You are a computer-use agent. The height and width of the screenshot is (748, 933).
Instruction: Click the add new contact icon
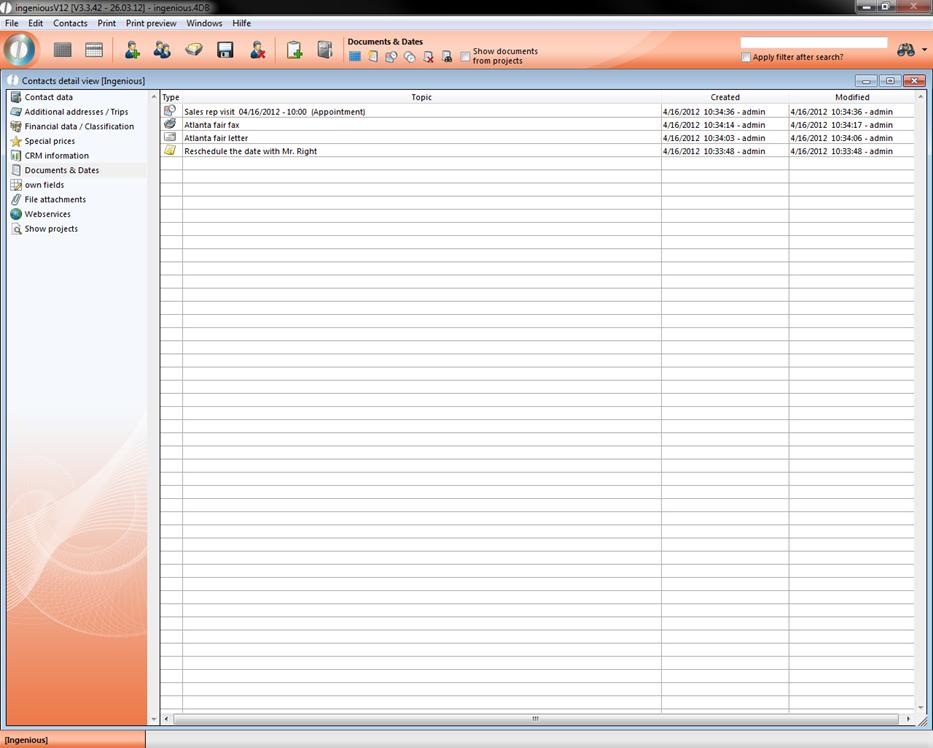[x=132, y=50]
